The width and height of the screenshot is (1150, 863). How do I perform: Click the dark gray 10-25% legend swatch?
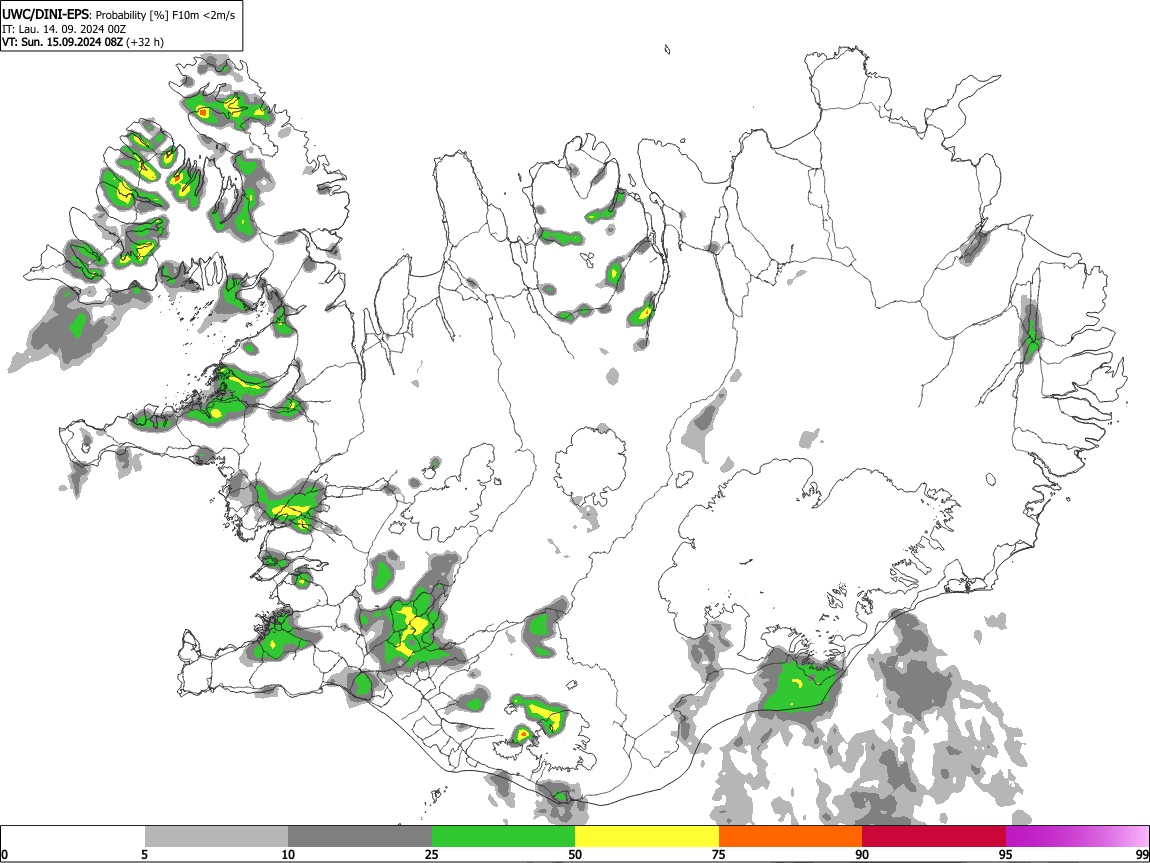(x=360, y=837)
